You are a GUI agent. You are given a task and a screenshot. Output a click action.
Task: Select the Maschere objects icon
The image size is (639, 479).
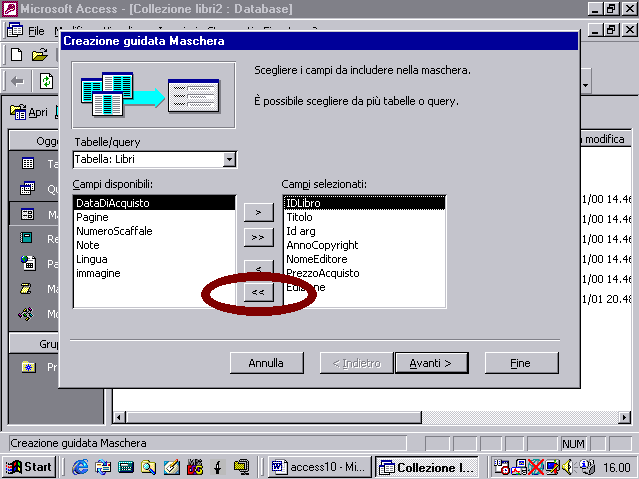27,214
